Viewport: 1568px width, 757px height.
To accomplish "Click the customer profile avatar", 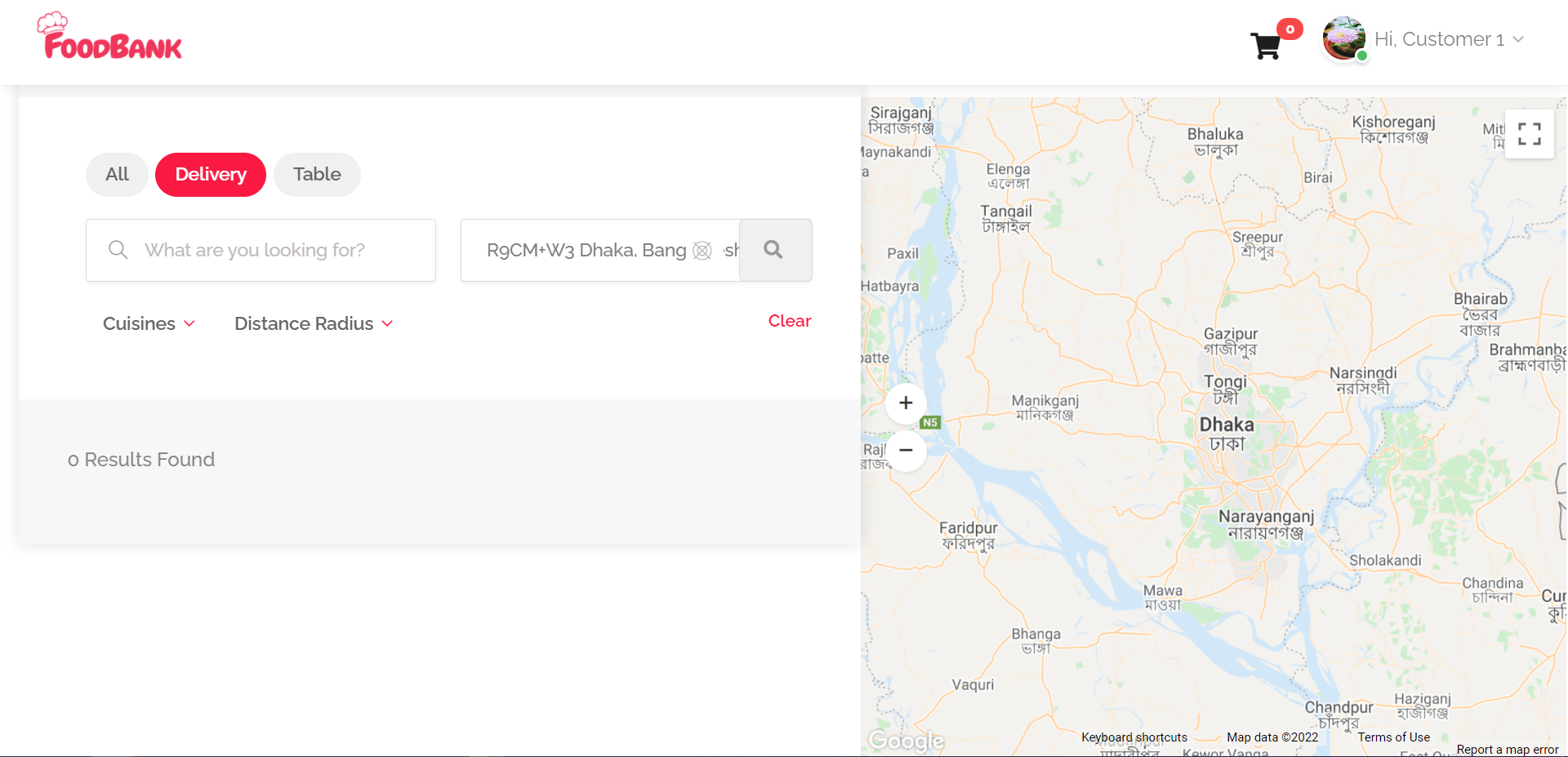I will coord(1344,38).
